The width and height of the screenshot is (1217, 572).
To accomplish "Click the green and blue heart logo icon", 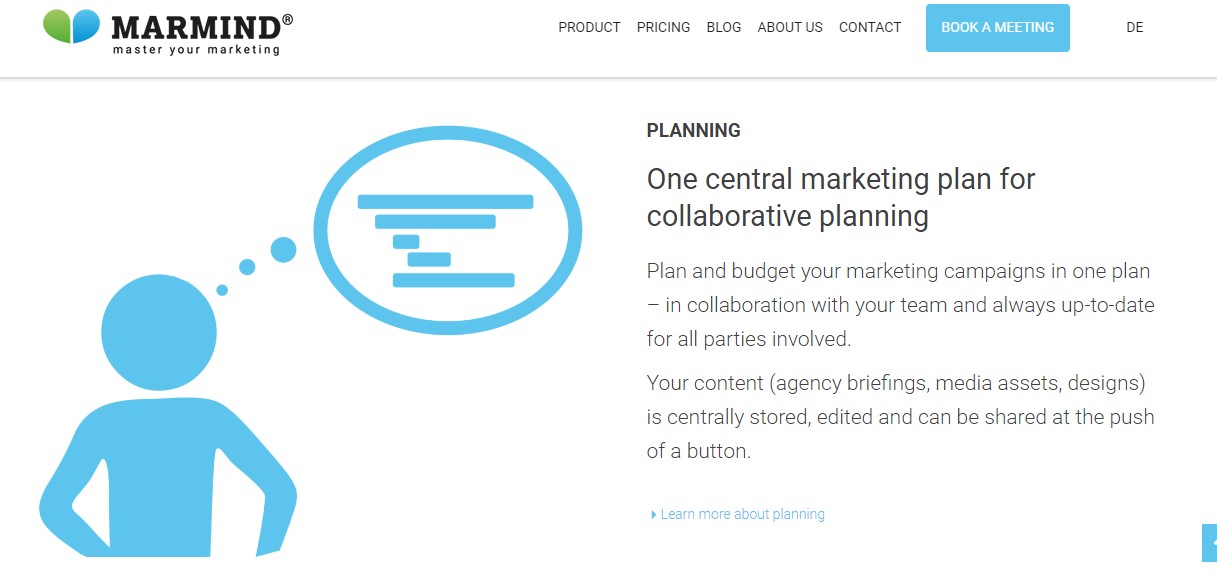I will pos(72,27).
